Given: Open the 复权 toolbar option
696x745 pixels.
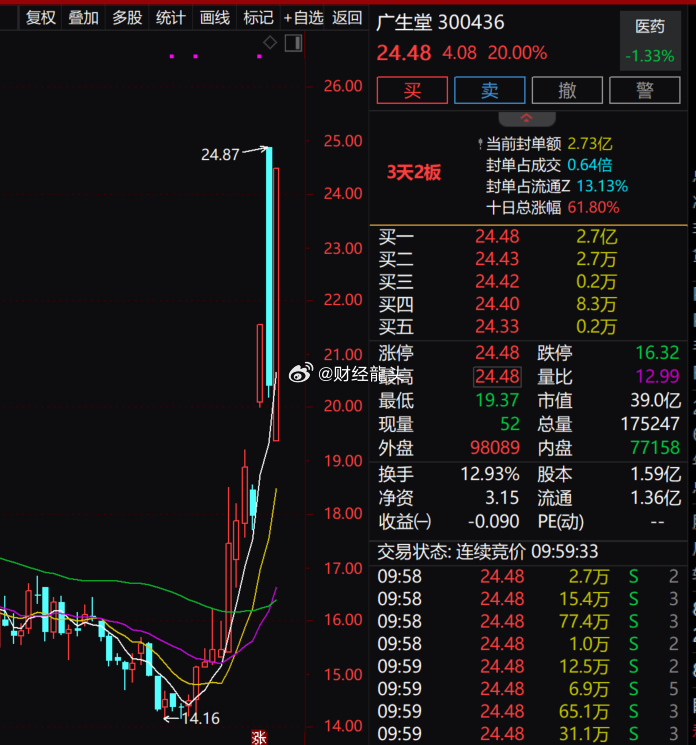Looking at the screenshot, I should pyautogui.click(x=40, y=18).
